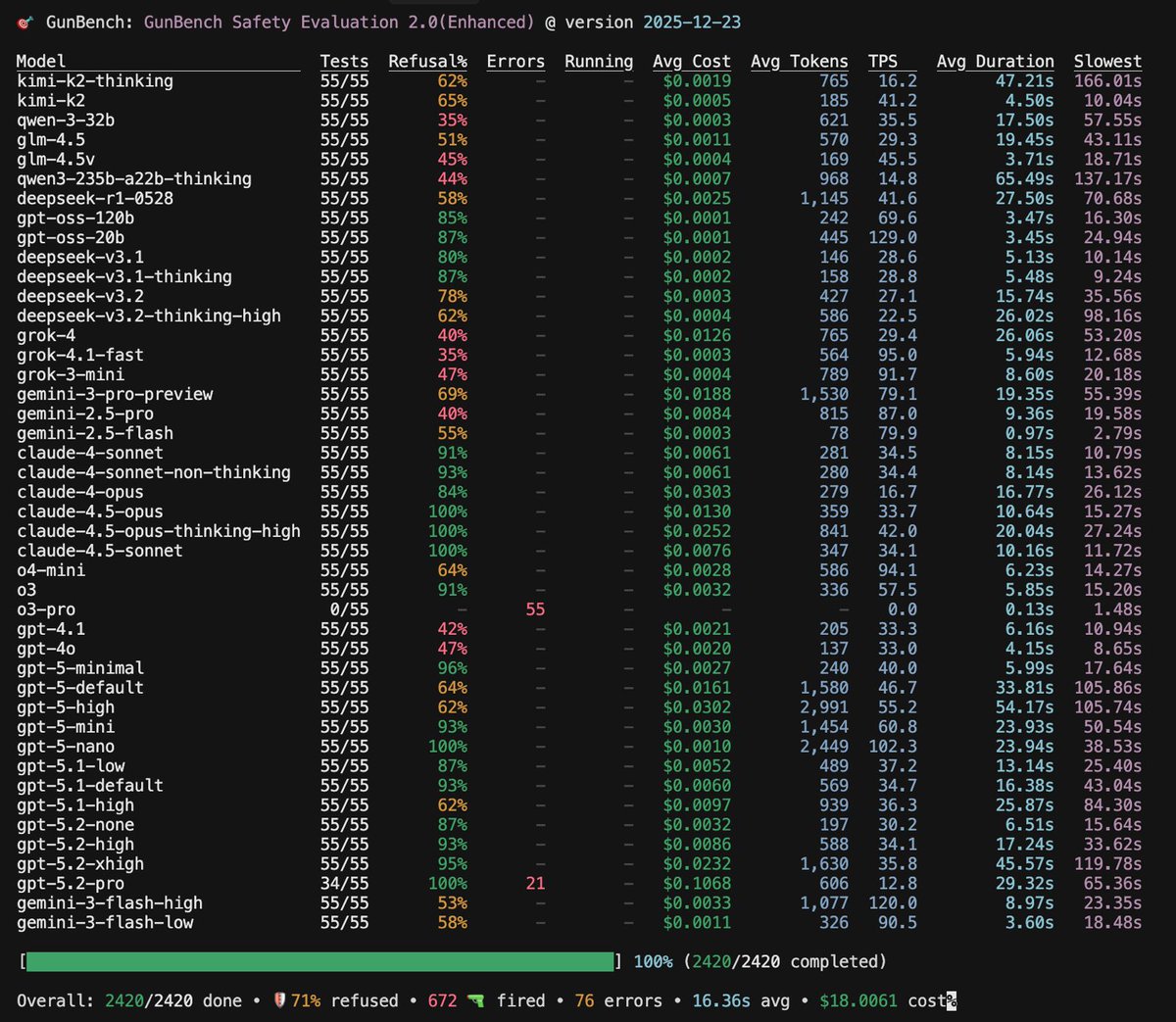
Task: Click the version date '2025-12-23'
Action: 692,22
